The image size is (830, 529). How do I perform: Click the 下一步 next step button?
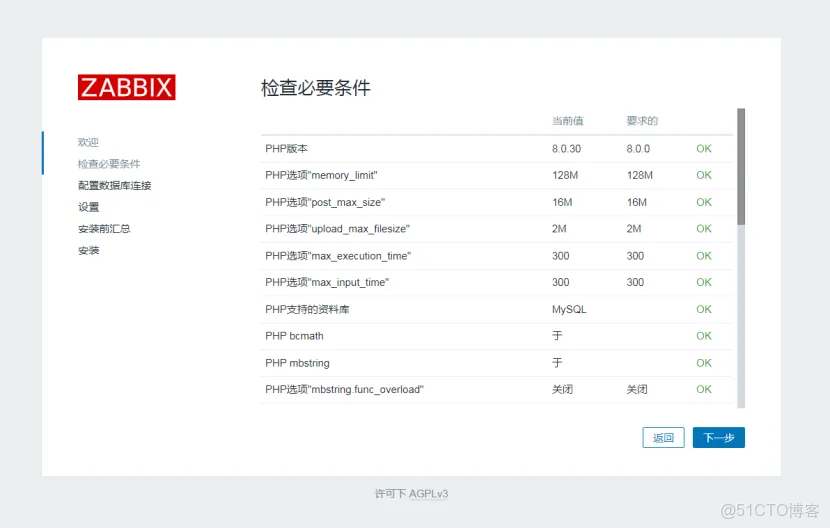tap(718, 437)
